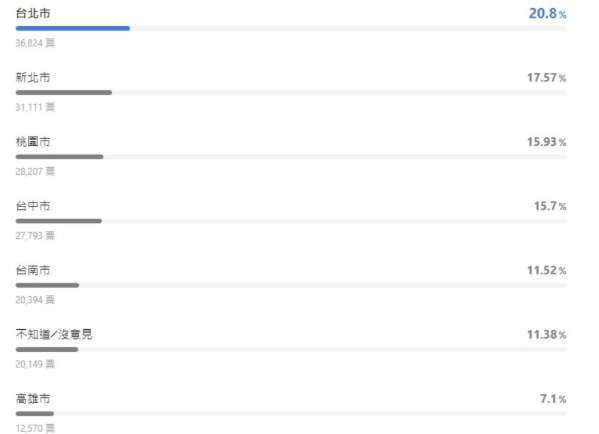599x434 pixels.
Task: Click the blue 台北市 progress bar
Action: 73,28
